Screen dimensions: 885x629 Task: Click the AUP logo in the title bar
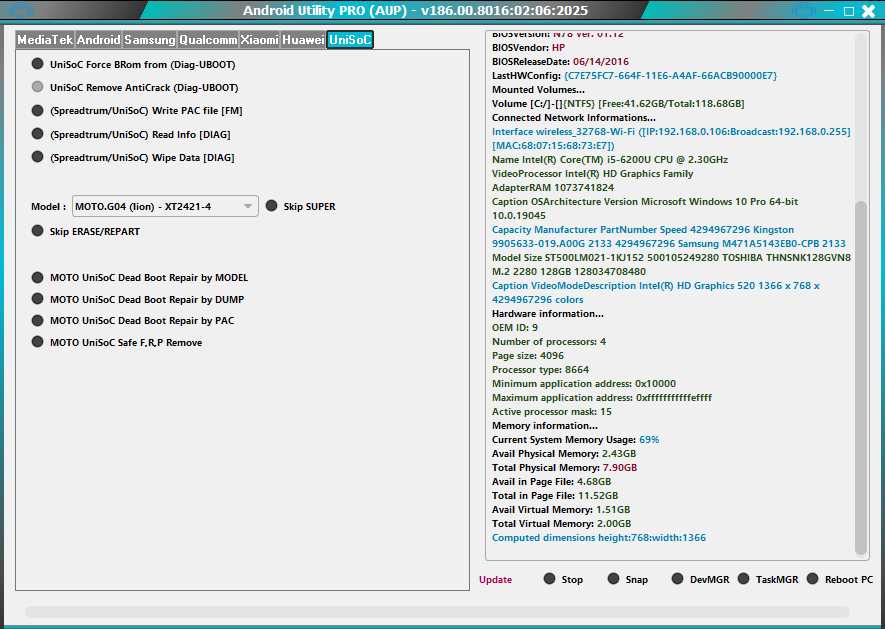(x=19, y=10)
